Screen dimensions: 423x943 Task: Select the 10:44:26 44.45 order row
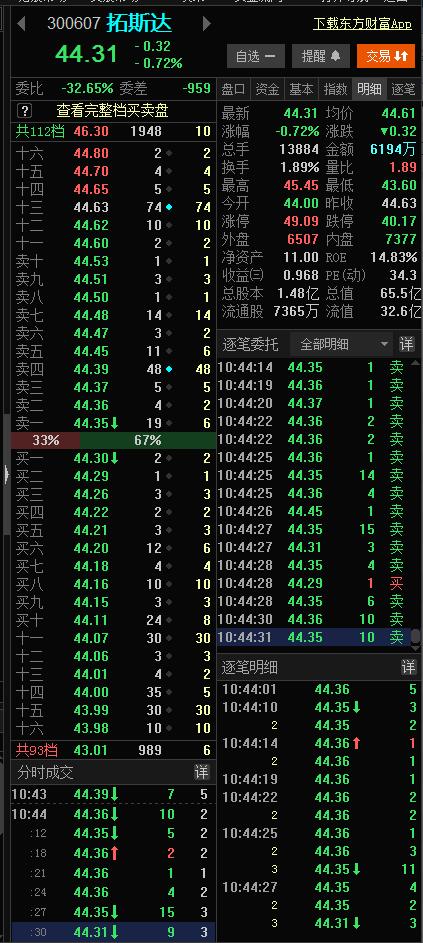pos(313,511)
